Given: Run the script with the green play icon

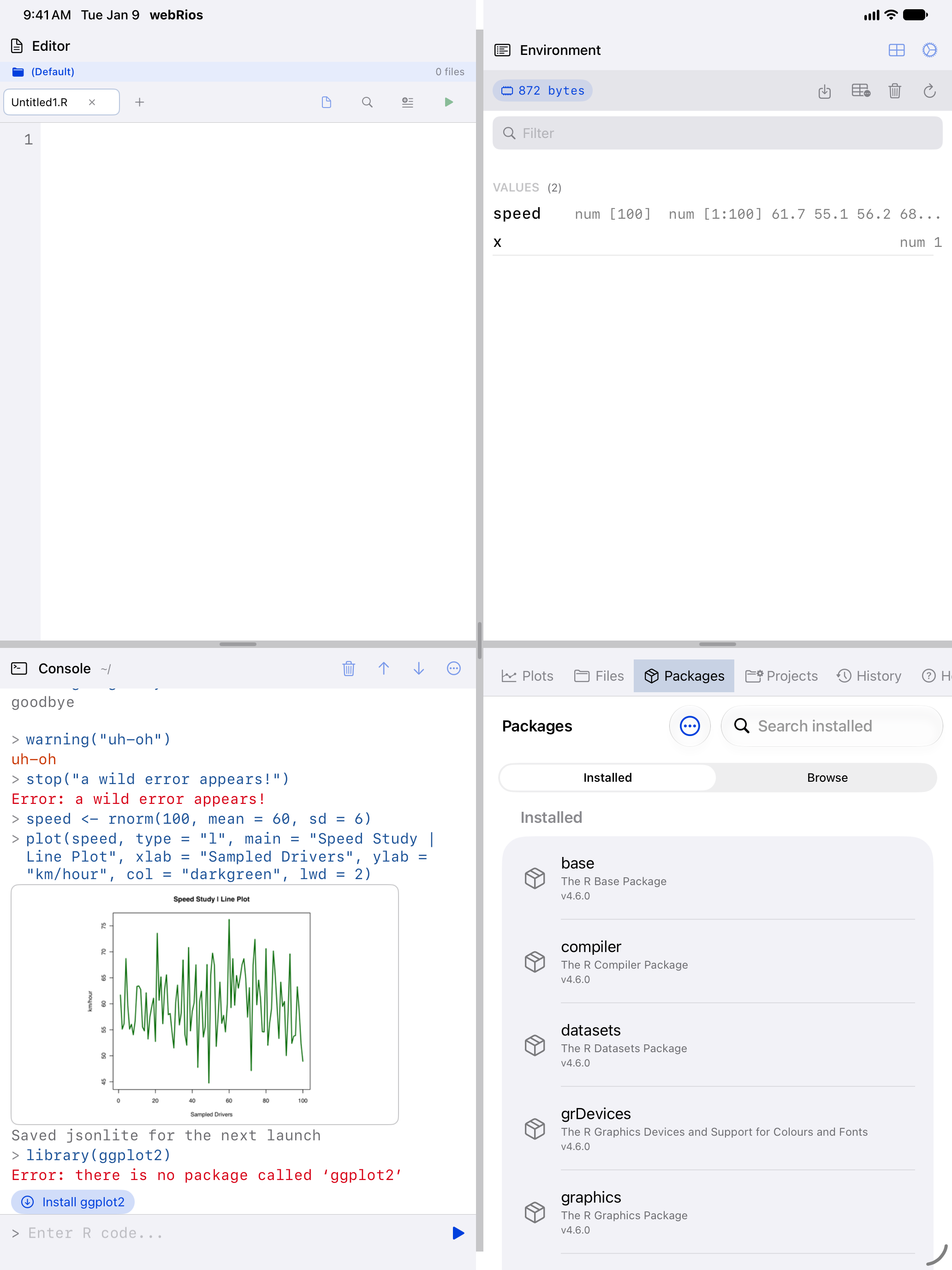Looking at the screenshot, I should point(449,102).
